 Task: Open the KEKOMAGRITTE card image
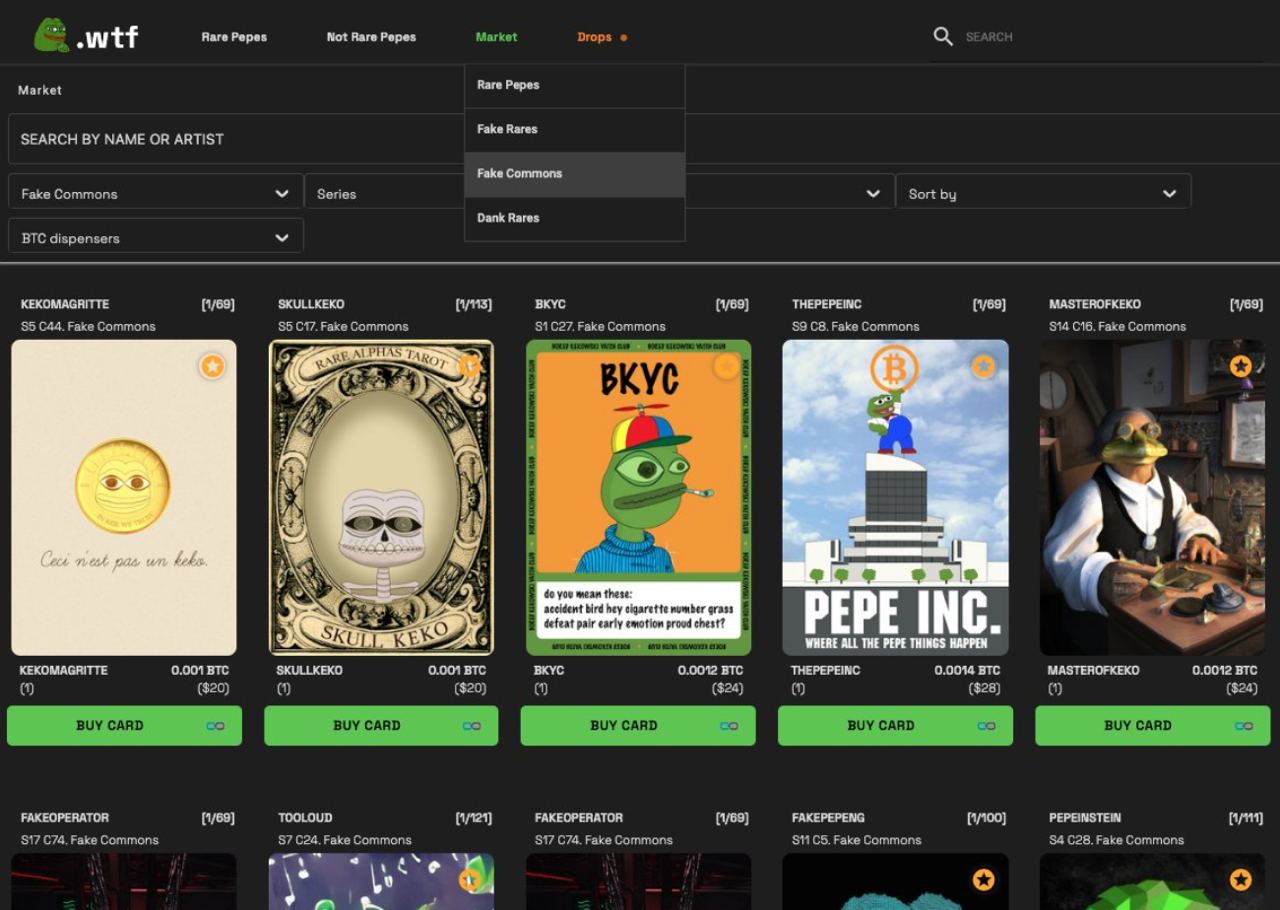[124, 498]
